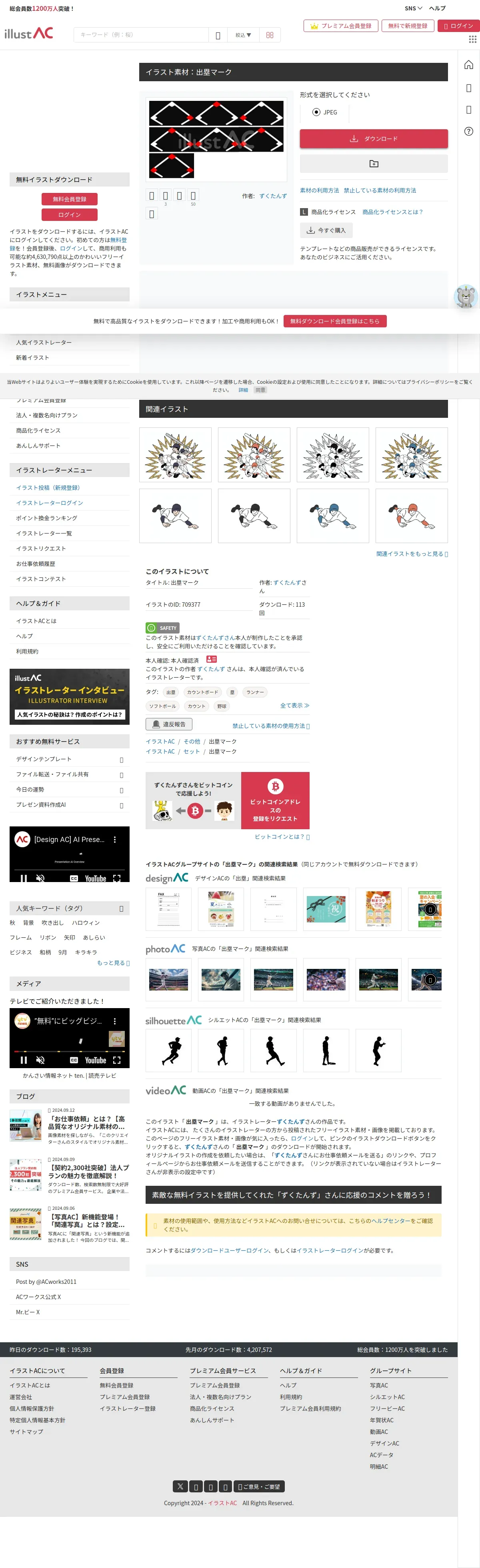
Task: Open the more-options menu on the ytv news video
Action: [x=114, y=1021]
